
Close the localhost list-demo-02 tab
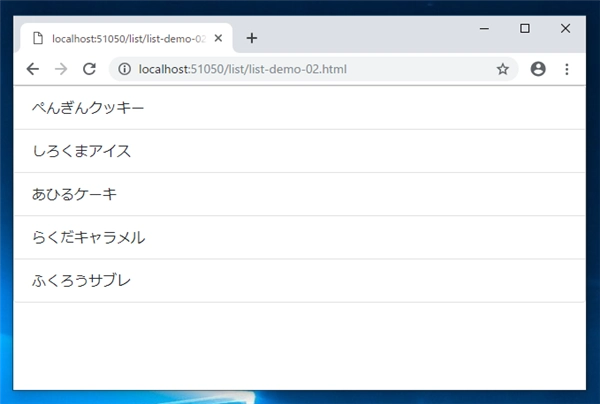tap(218, 38)
